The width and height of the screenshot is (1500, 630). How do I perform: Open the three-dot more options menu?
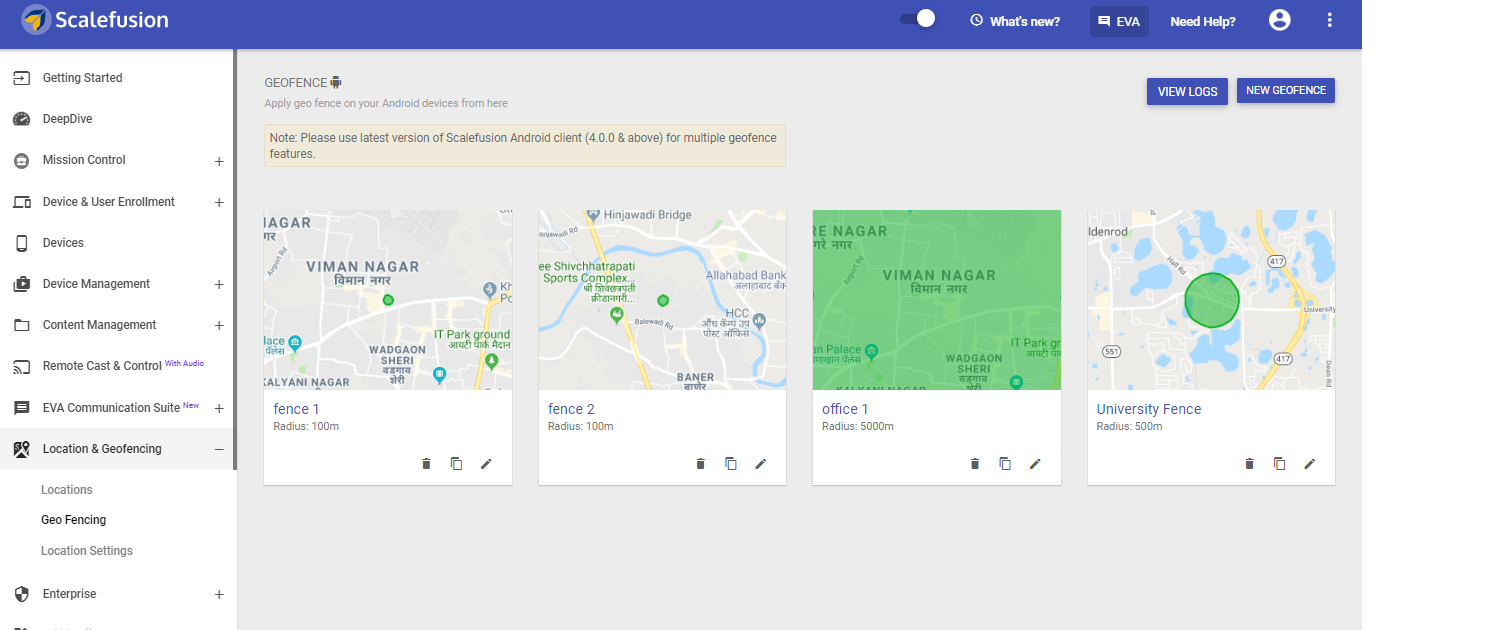1330,20
